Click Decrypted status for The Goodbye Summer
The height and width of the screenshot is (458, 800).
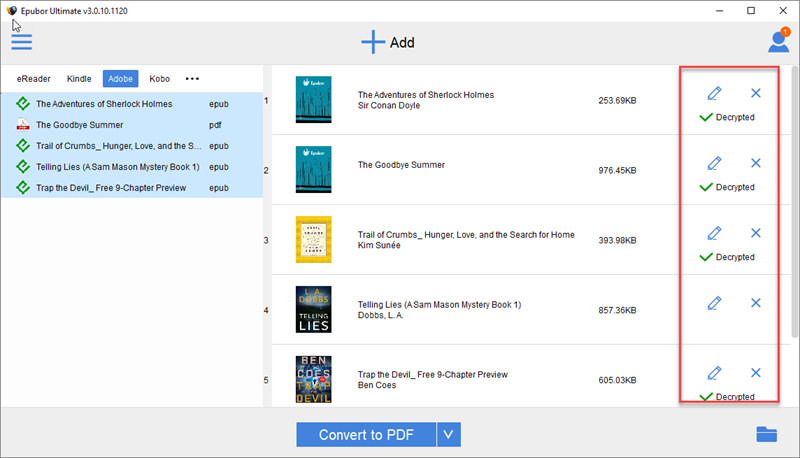pyautogui.click(x=727, y=187)
